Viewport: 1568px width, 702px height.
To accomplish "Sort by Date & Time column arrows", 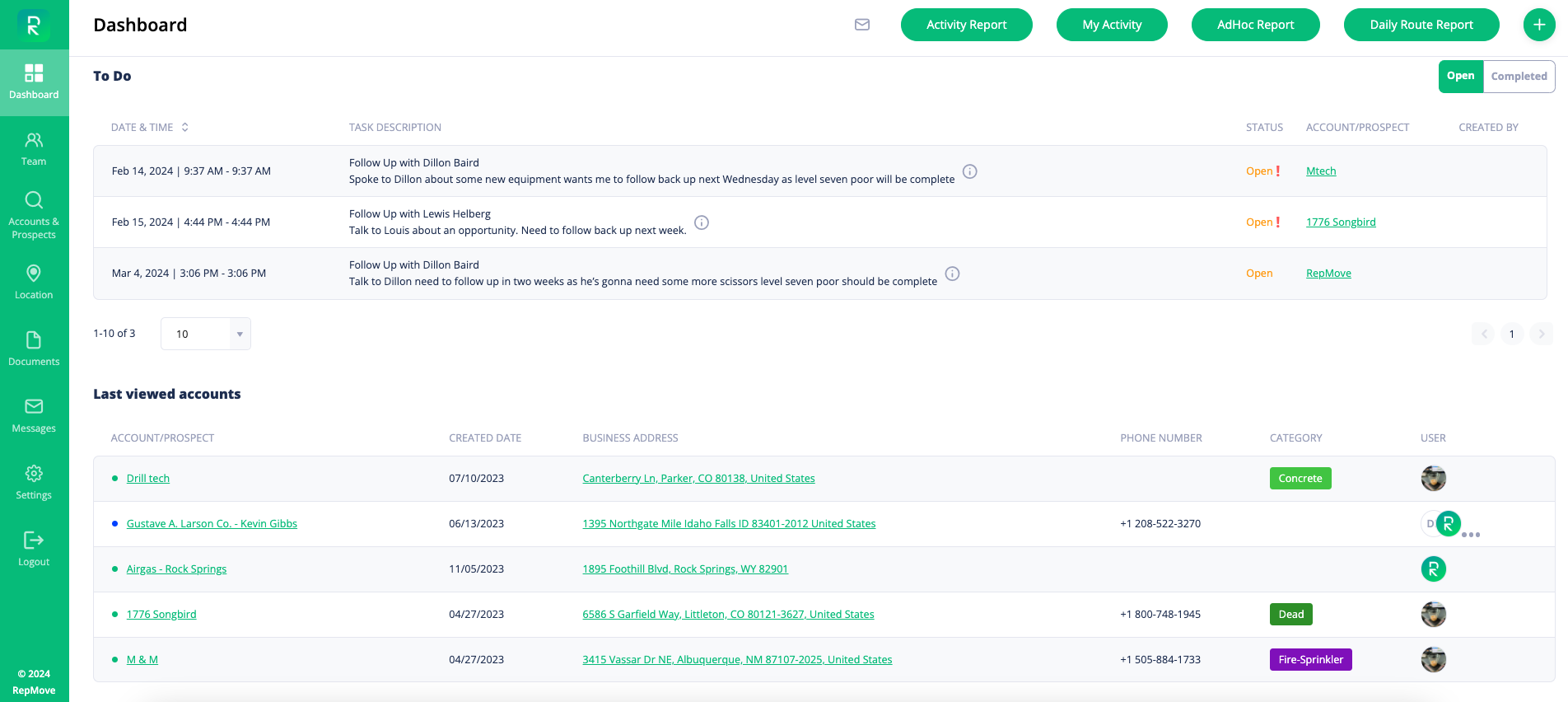I will pyautogui.click(x=185, y=127).
